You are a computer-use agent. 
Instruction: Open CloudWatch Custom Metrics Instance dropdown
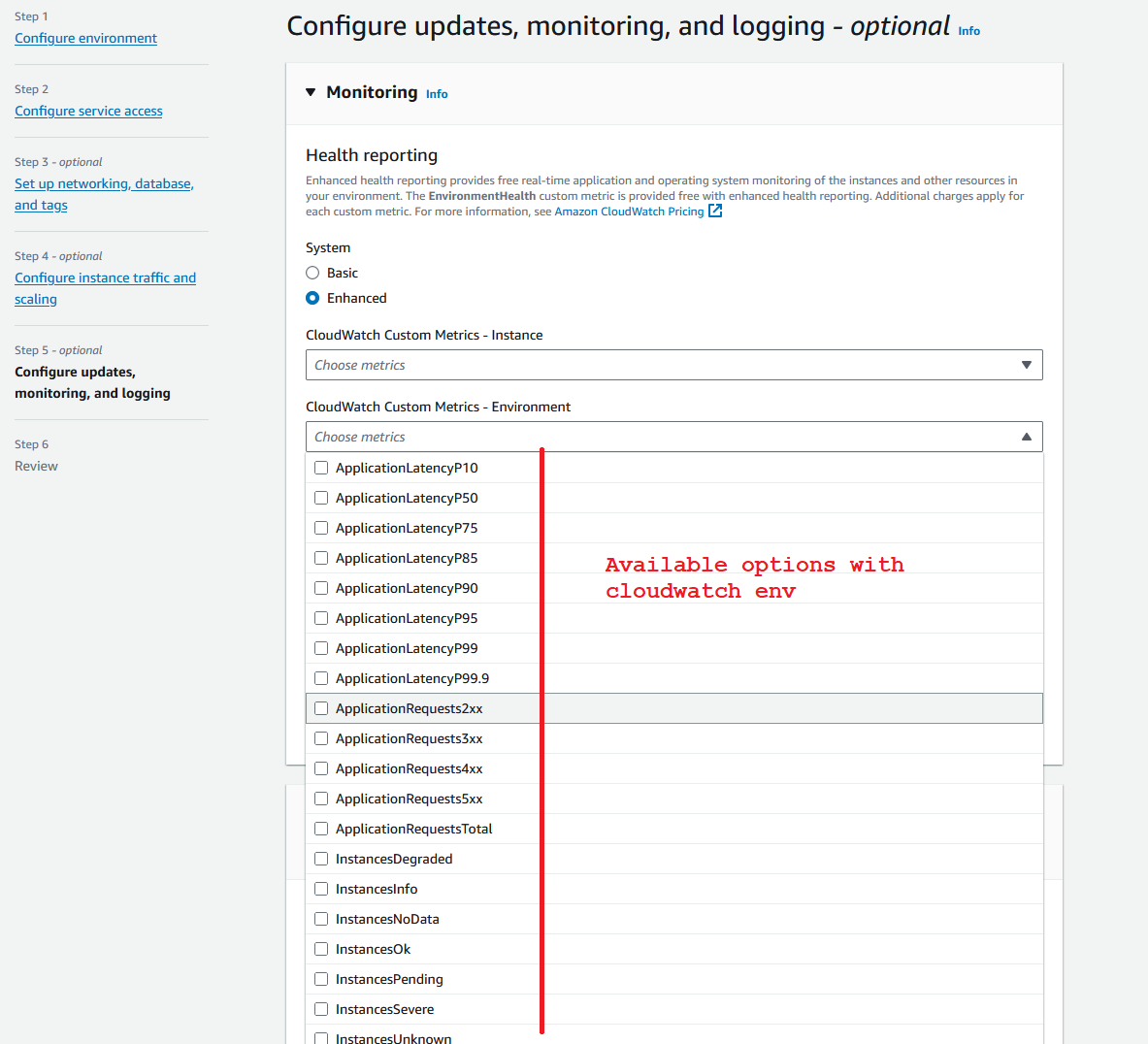[673, 365]
